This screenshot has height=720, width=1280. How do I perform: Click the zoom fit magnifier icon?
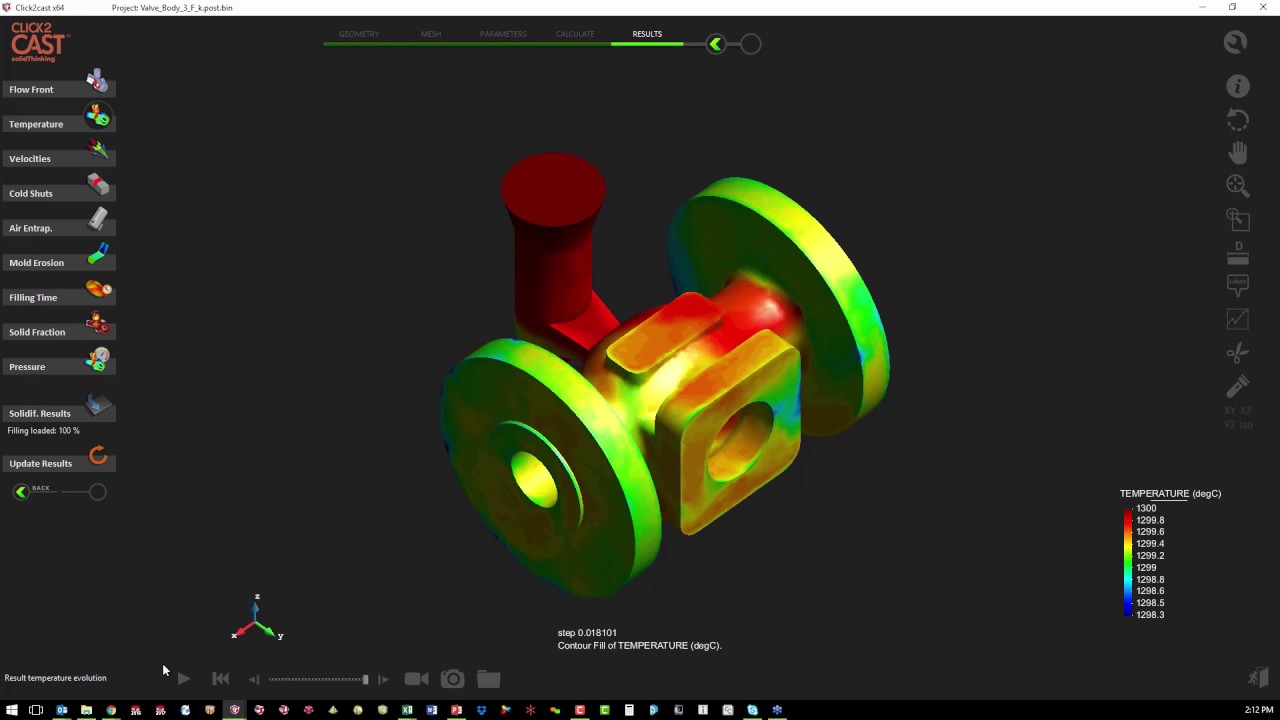[x=1238, y=185]
